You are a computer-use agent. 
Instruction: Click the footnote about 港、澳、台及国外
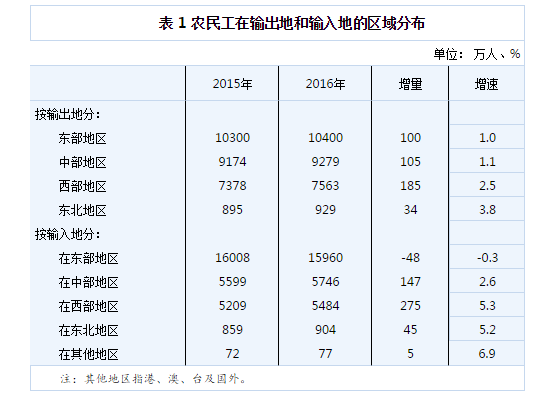[153, 379]
